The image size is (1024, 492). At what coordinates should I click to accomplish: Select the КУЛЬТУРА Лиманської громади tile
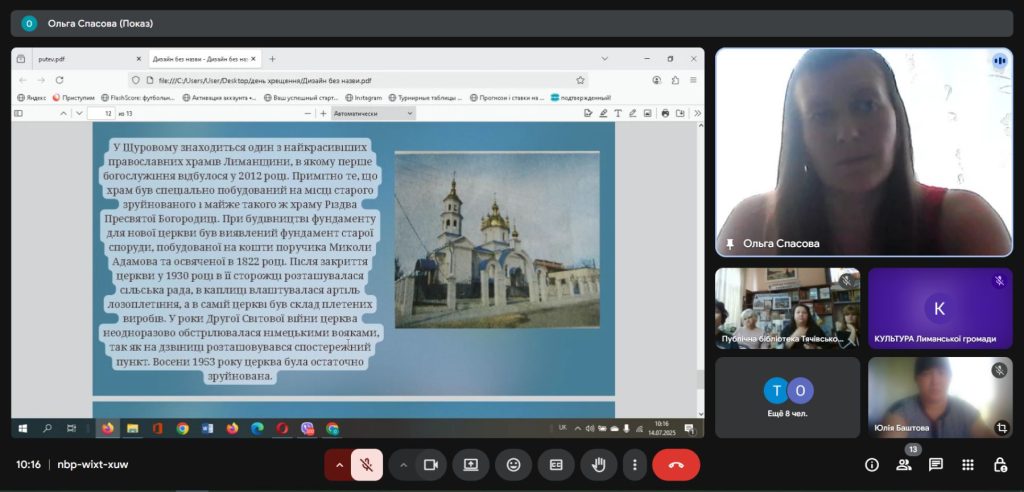(x=940, y=308)
